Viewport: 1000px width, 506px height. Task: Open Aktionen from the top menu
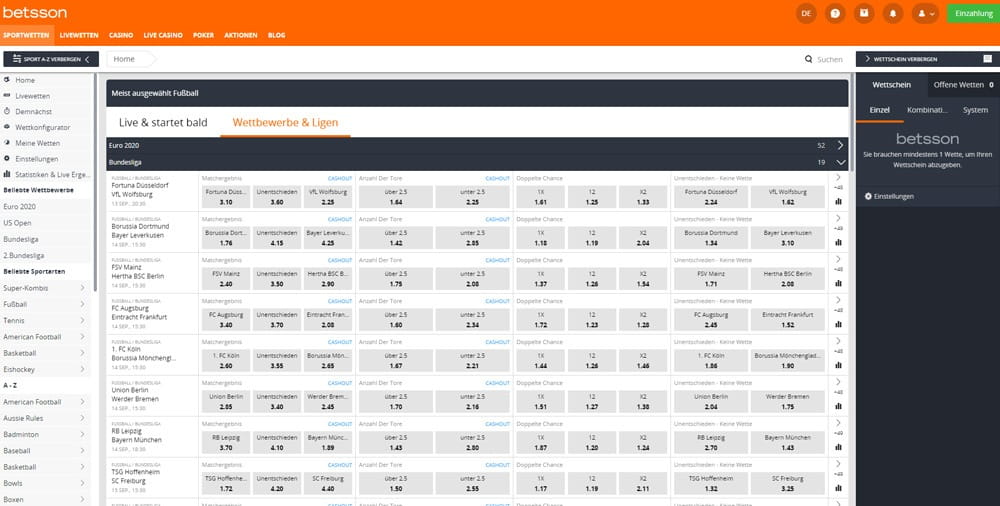coord(241,36)
